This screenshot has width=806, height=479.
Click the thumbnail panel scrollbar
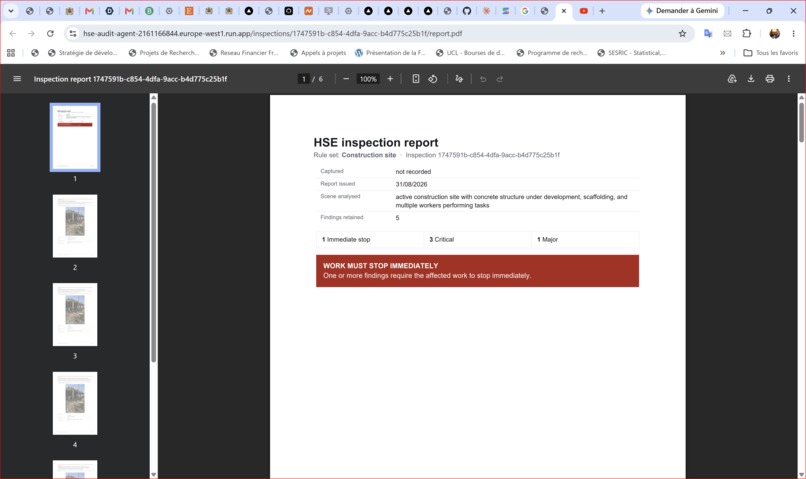pos(153,232)
